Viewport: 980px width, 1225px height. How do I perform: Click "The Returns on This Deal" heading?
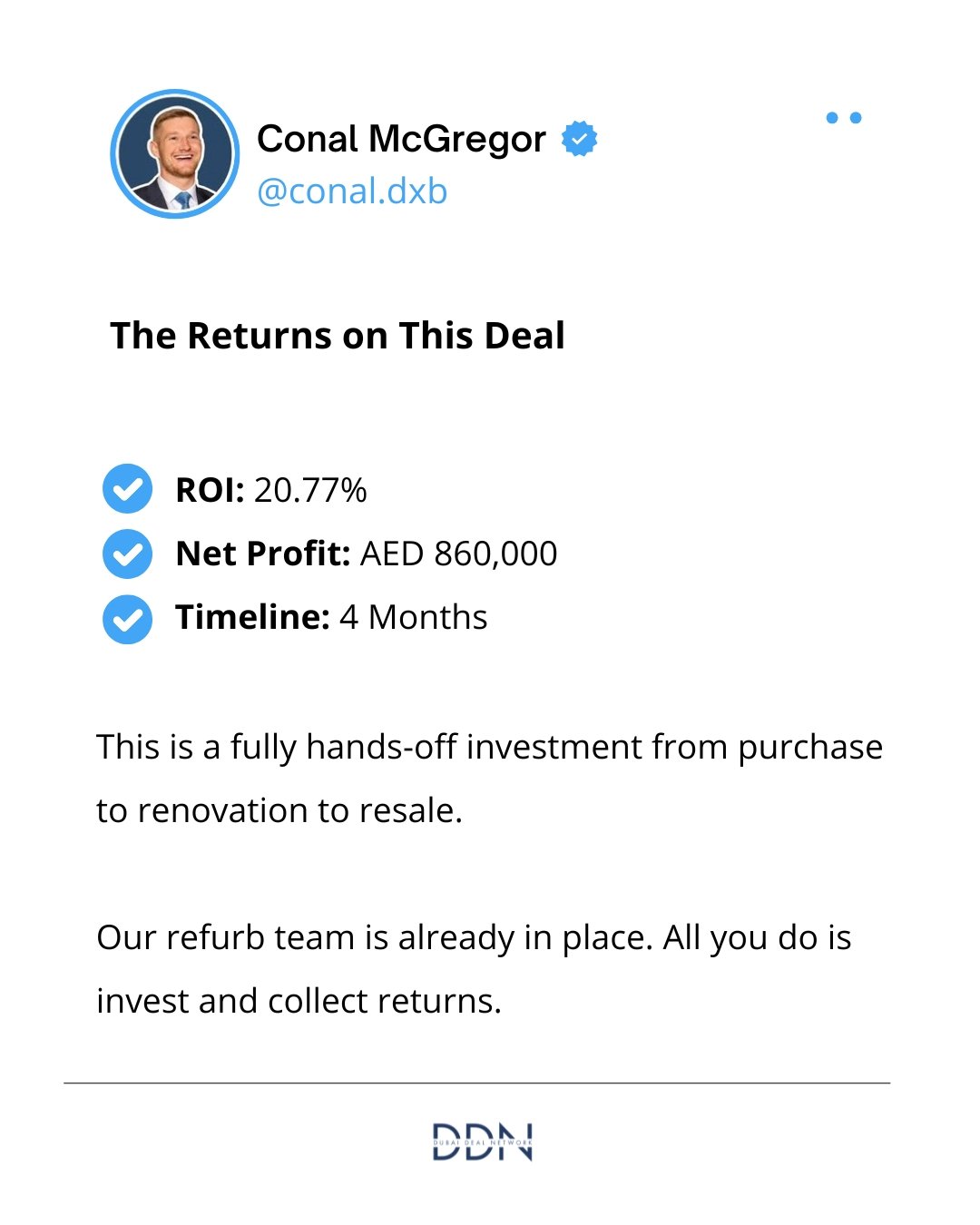(x=338, y=336)
